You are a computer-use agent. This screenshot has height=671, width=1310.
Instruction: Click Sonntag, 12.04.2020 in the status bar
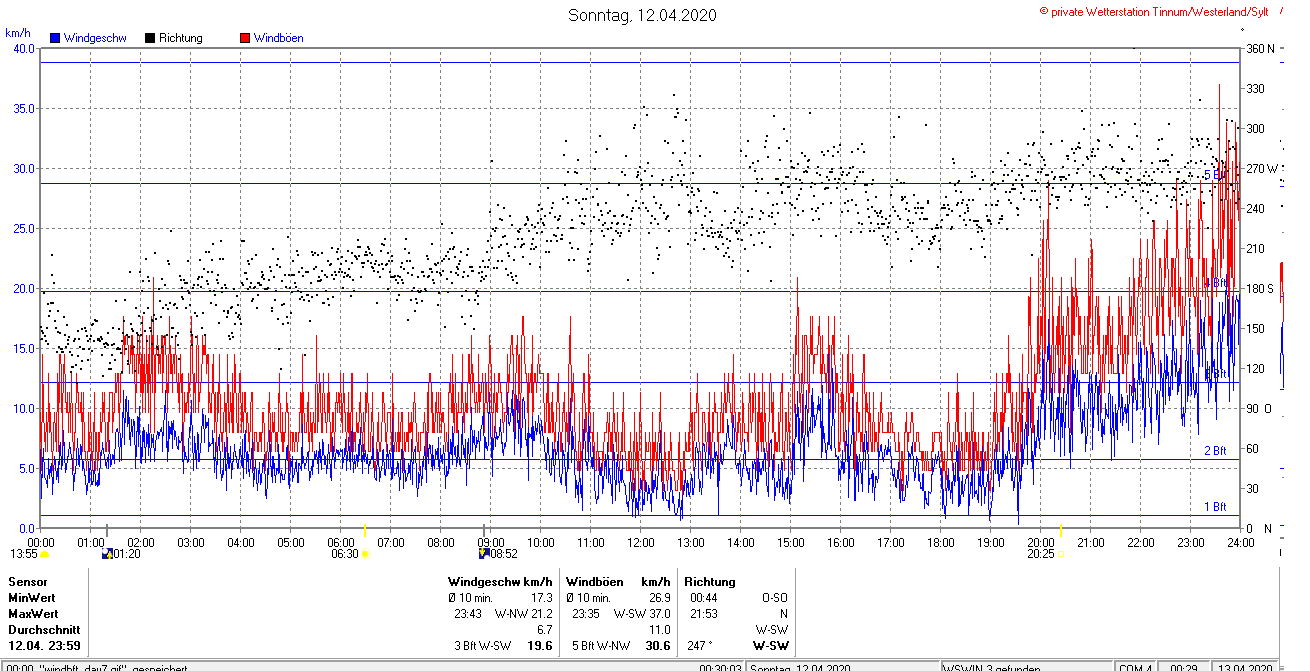click(800, 667)
